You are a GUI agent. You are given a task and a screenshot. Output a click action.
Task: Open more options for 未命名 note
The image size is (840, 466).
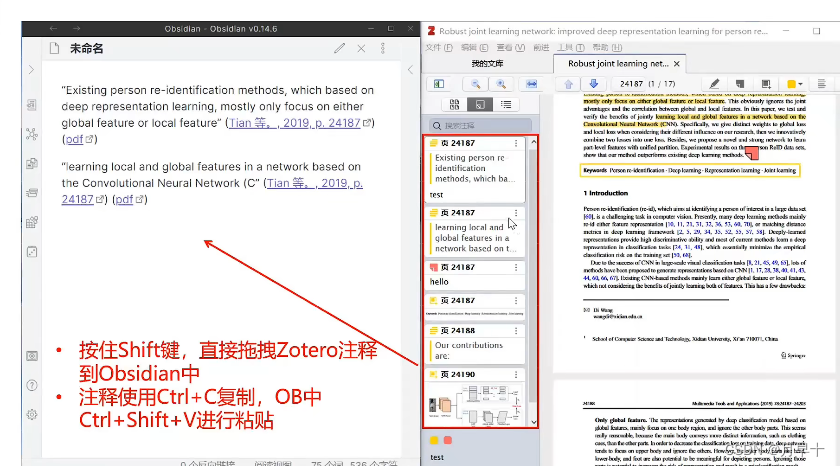pyautogui.click(x=382, y=48)
